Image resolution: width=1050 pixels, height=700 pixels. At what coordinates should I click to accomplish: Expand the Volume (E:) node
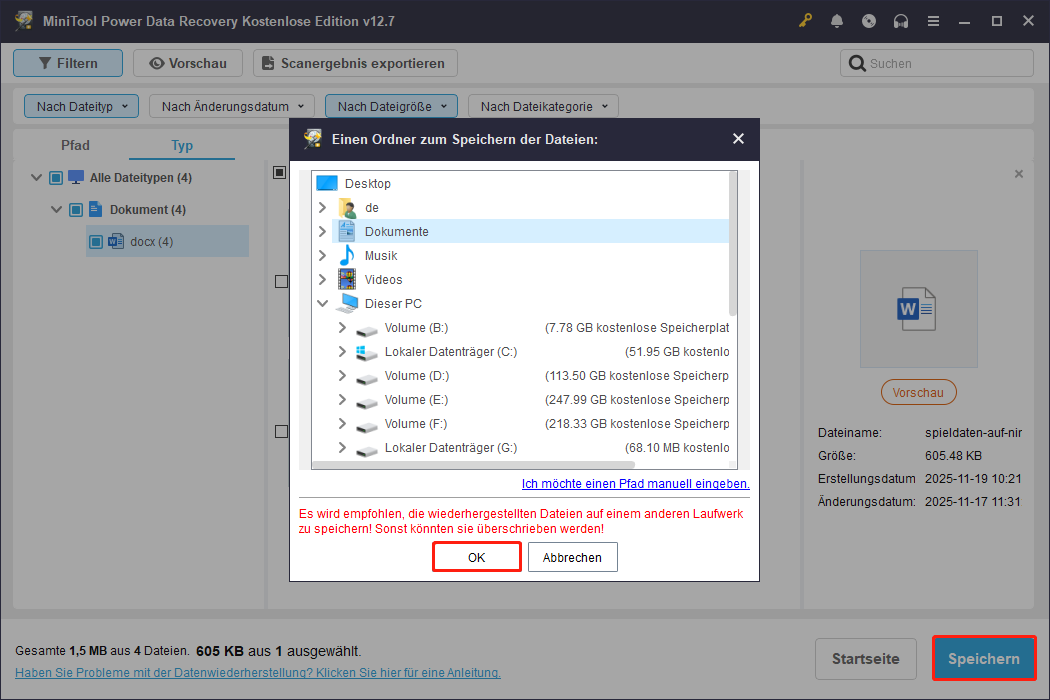click(342, 400)
